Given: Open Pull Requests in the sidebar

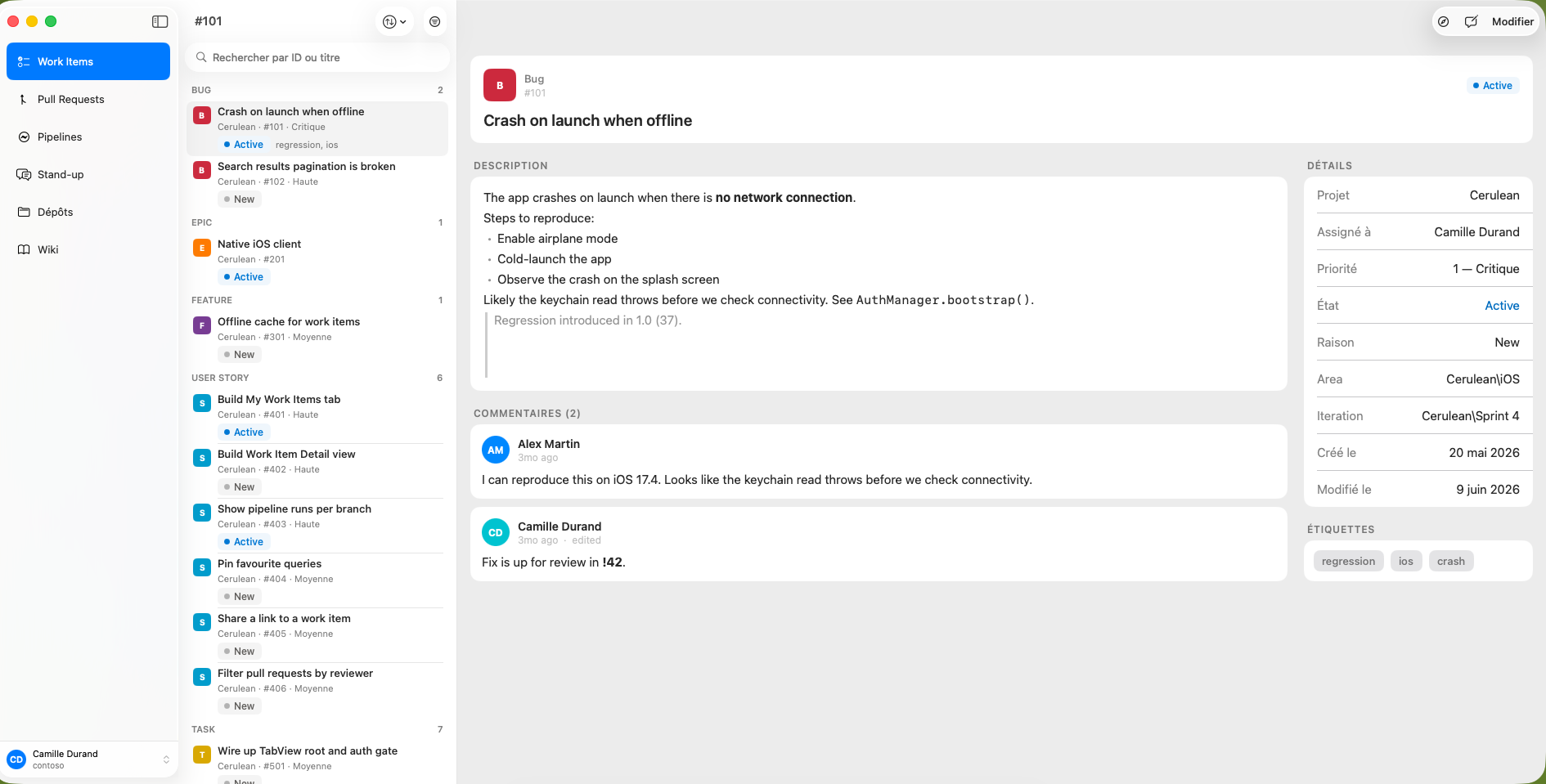Looking at the screenshot, I should [88, 99].
